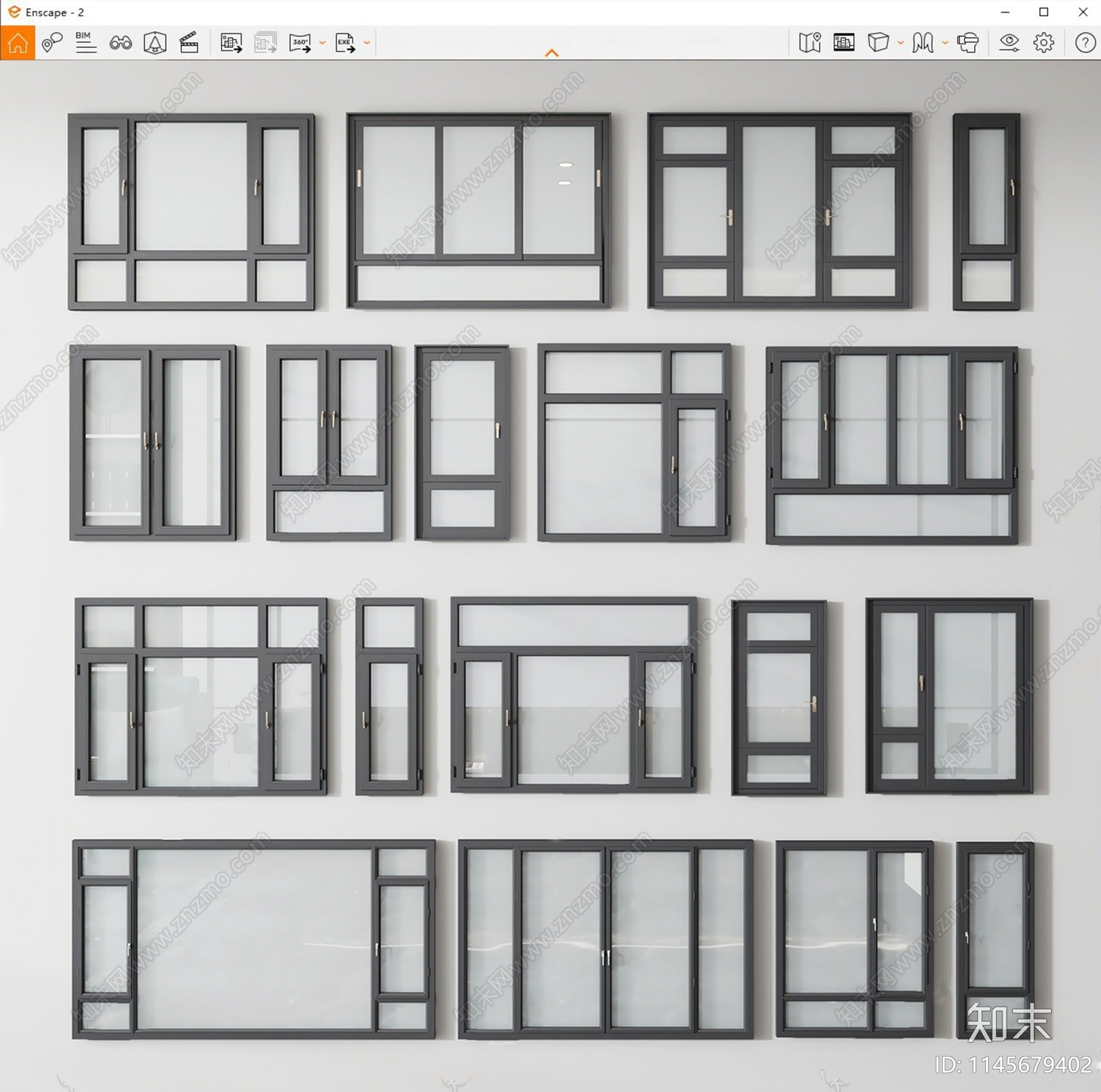1101x1092 pixels.
Task: Open visual settings with the eye icon
Action: tap(1009, 43)
